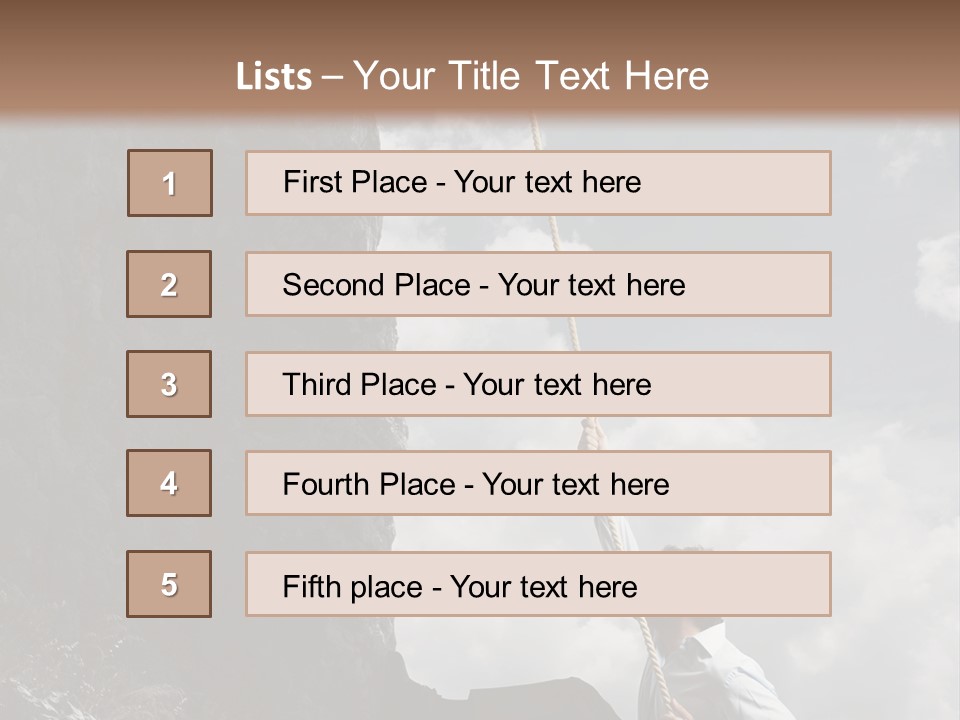Select the bold word Lists in title
960x720 pixels.
pos(274,77)
